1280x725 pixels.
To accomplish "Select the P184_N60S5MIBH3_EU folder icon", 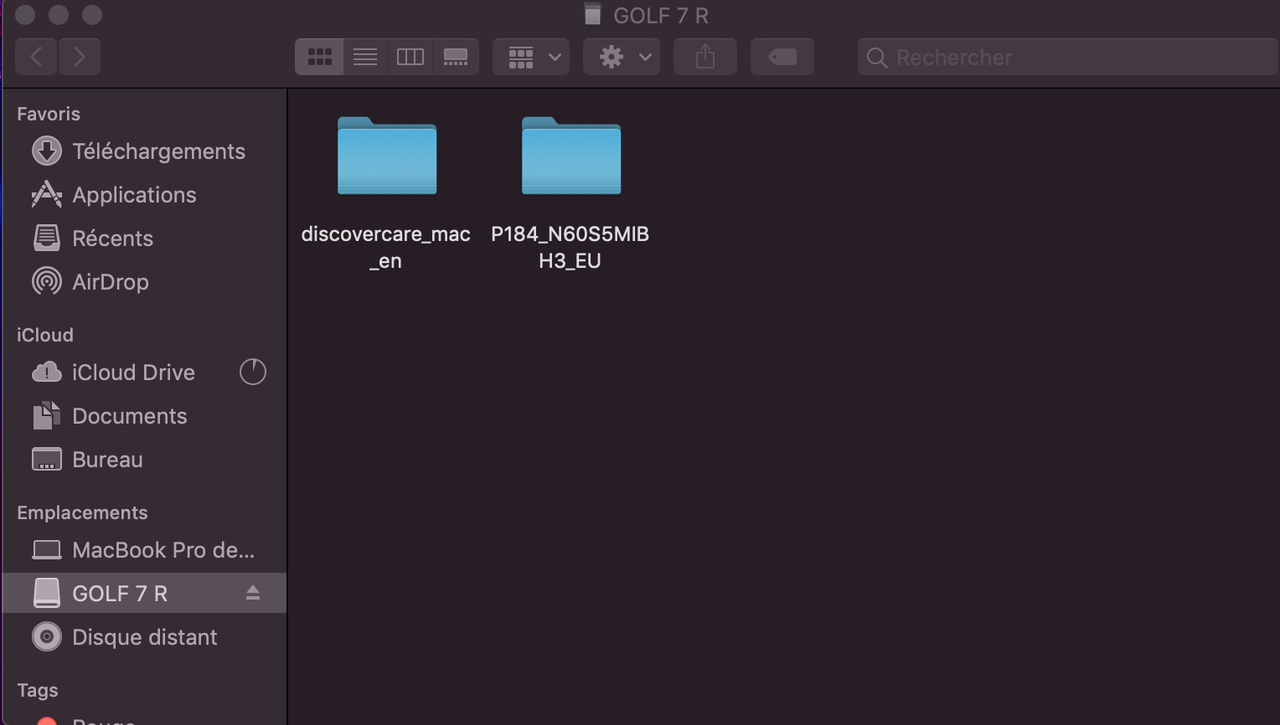I will click(571, 155).
